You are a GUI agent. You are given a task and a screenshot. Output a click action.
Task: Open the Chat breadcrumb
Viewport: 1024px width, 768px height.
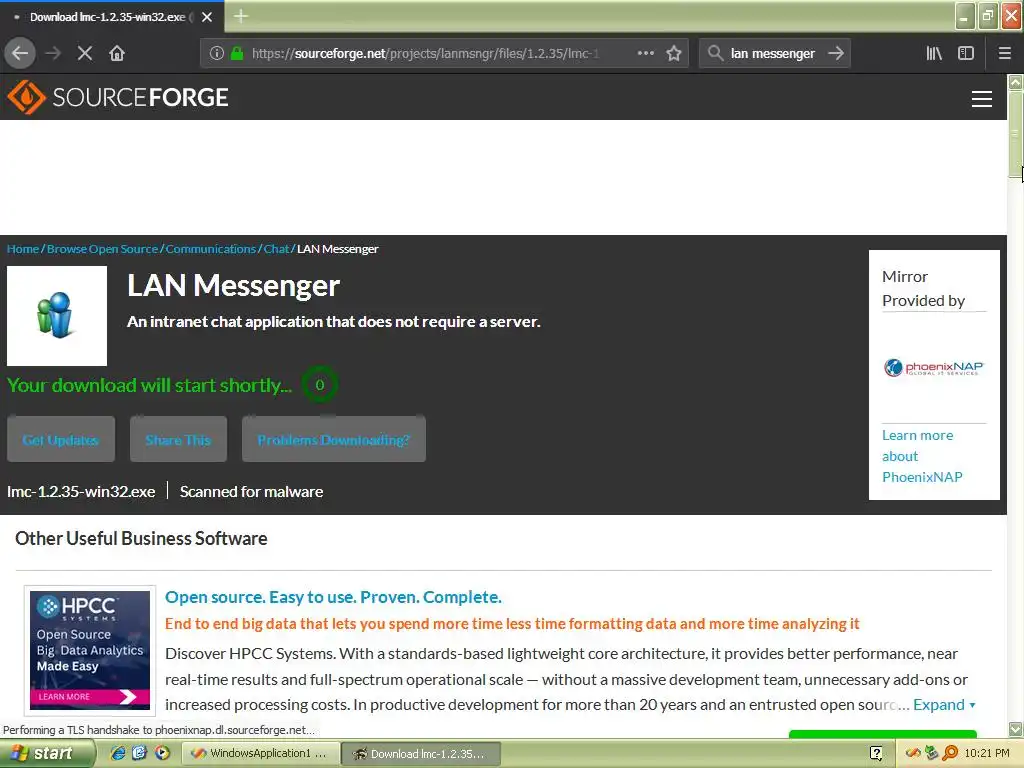(x=276, y=249)
